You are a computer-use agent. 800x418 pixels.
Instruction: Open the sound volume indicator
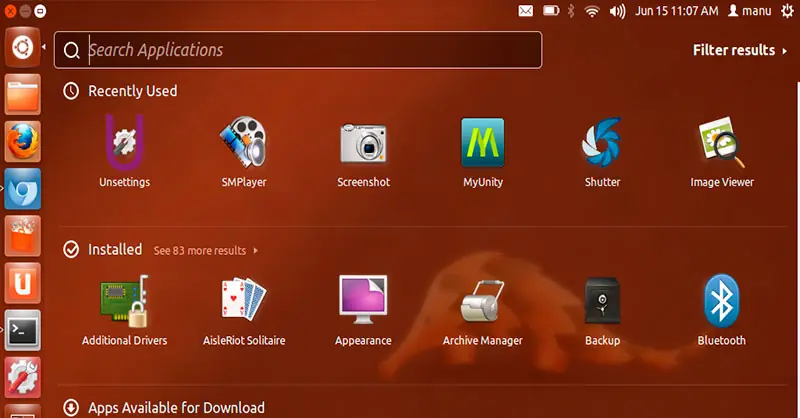click(x=617, y=11)
